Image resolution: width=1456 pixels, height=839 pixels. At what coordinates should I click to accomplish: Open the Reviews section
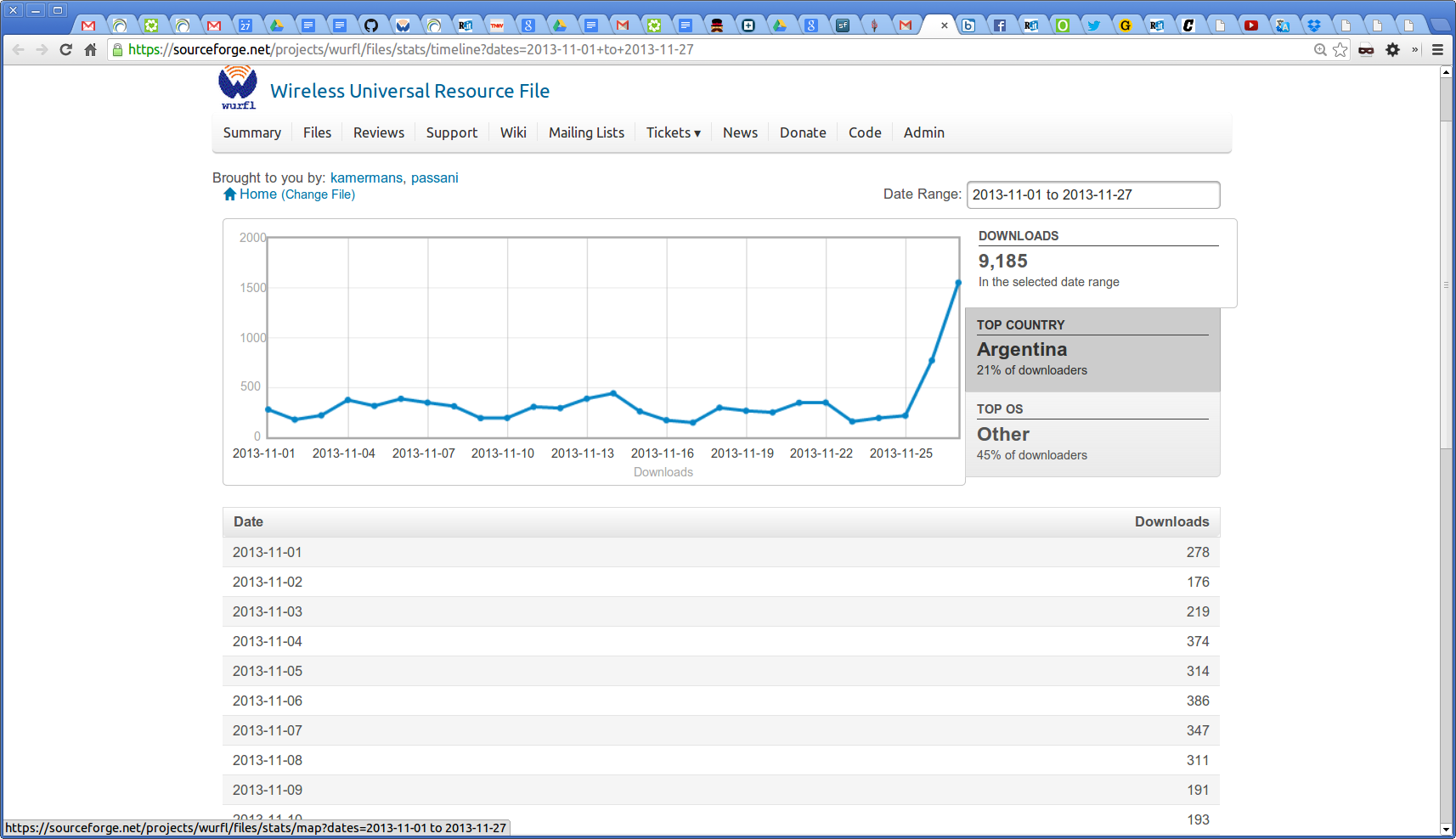pos(379,132)
